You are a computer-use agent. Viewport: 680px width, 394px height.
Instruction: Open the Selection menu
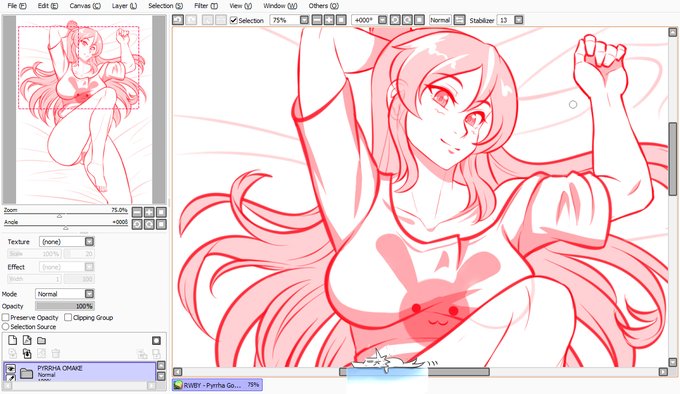click(x=165, y=6)
